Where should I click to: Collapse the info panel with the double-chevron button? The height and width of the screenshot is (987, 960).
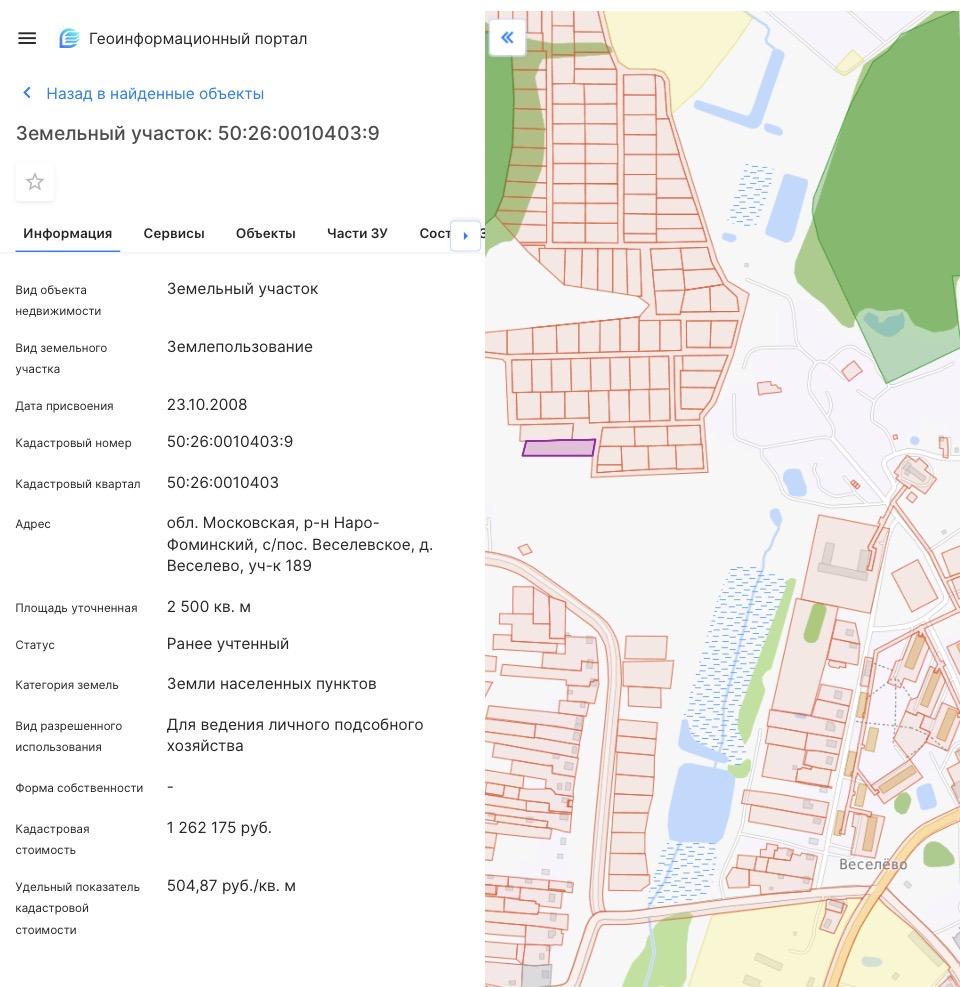click(507, 38)
